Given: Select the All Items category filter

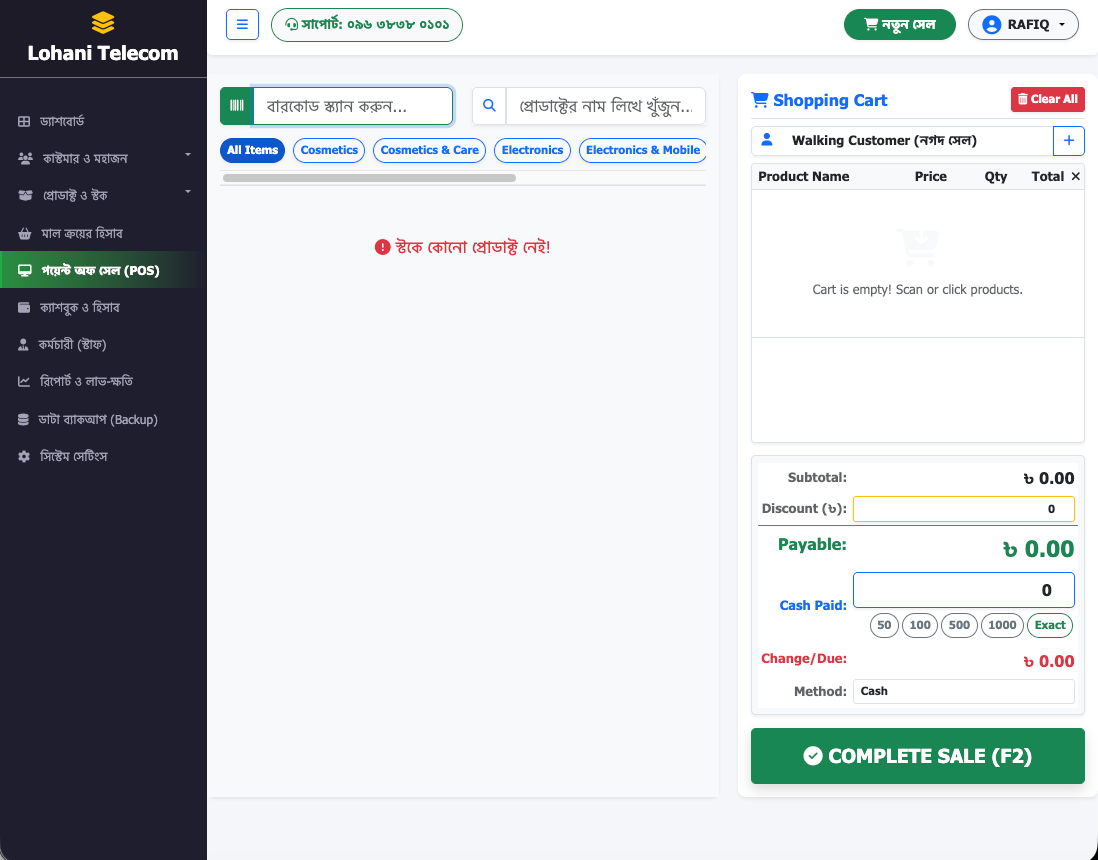Looking at the screenshot, I should pyautogui.click(x=252, y=151).
